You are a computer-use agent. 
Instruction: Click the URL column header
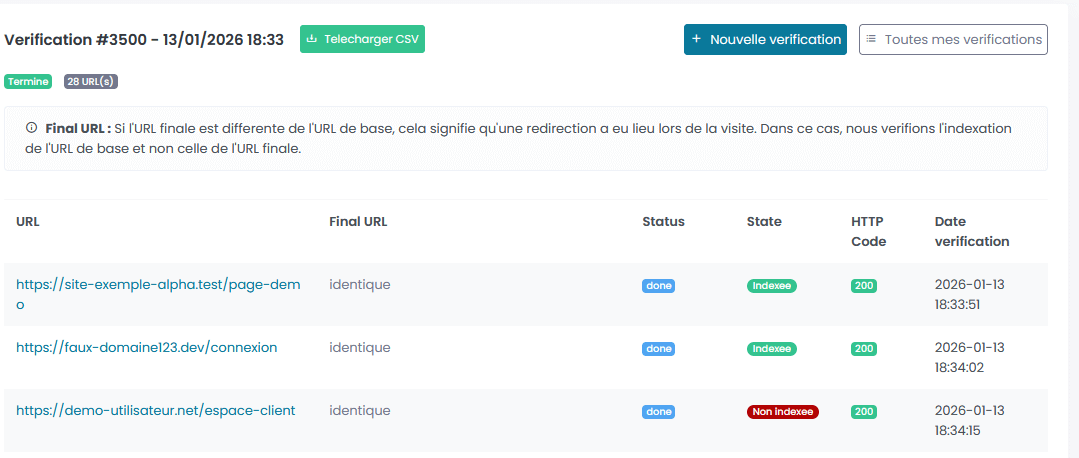(27, 222)
